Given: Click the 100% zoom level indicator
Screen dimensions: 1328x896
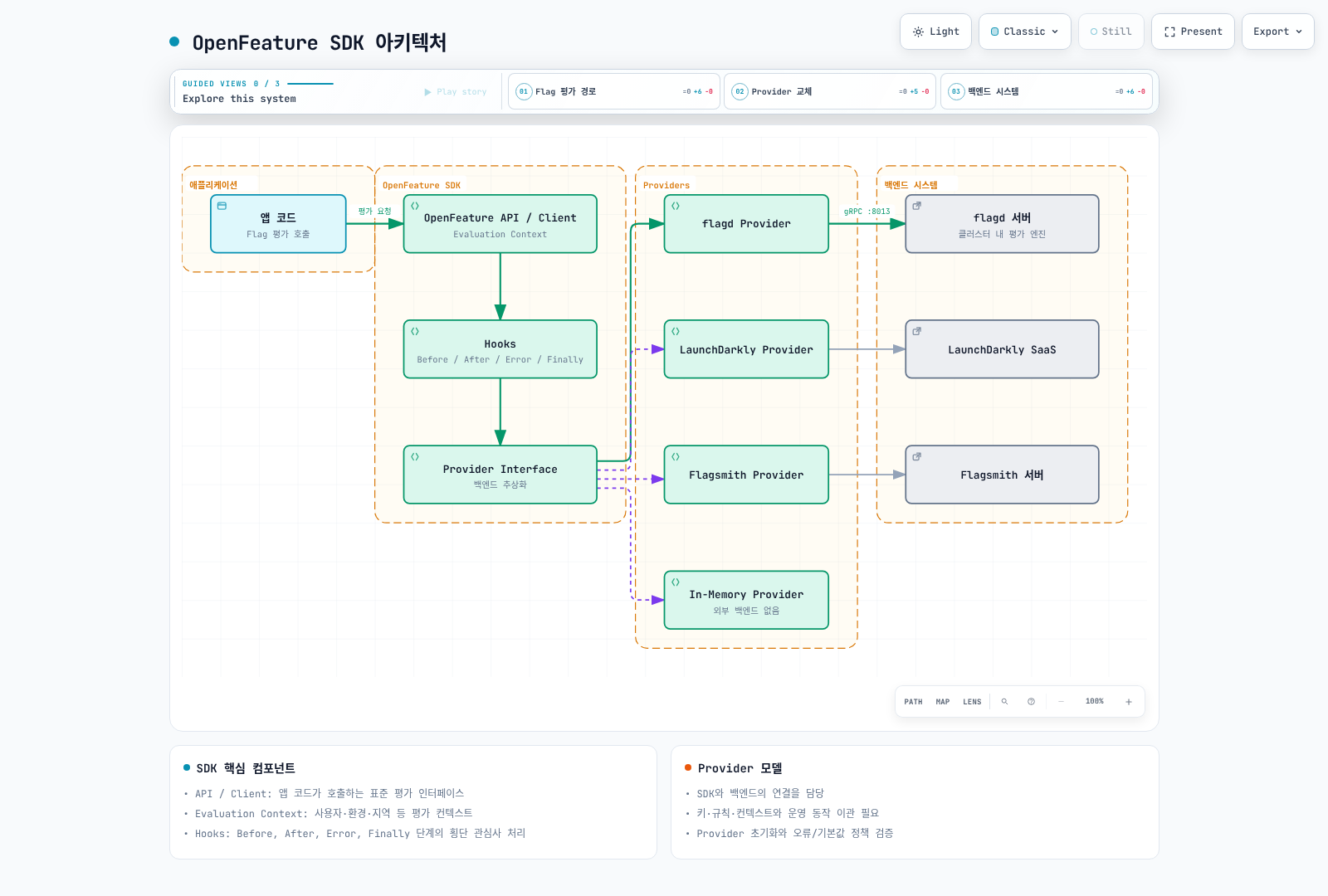Looking at the screenshot, I should [1095, 702].
